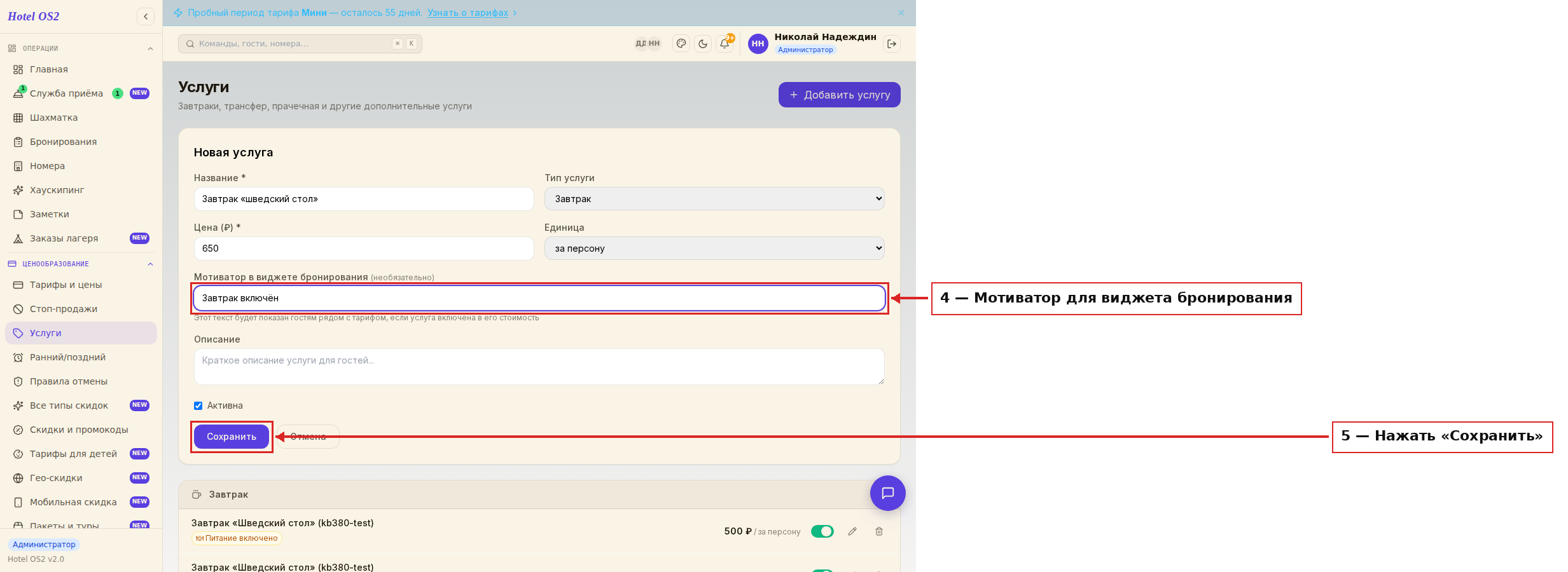This screenshot has height=572, width=1568.
Task: Edit the 500 ₽ breakfast service pencil icon
Action: [x=852, y=531]
